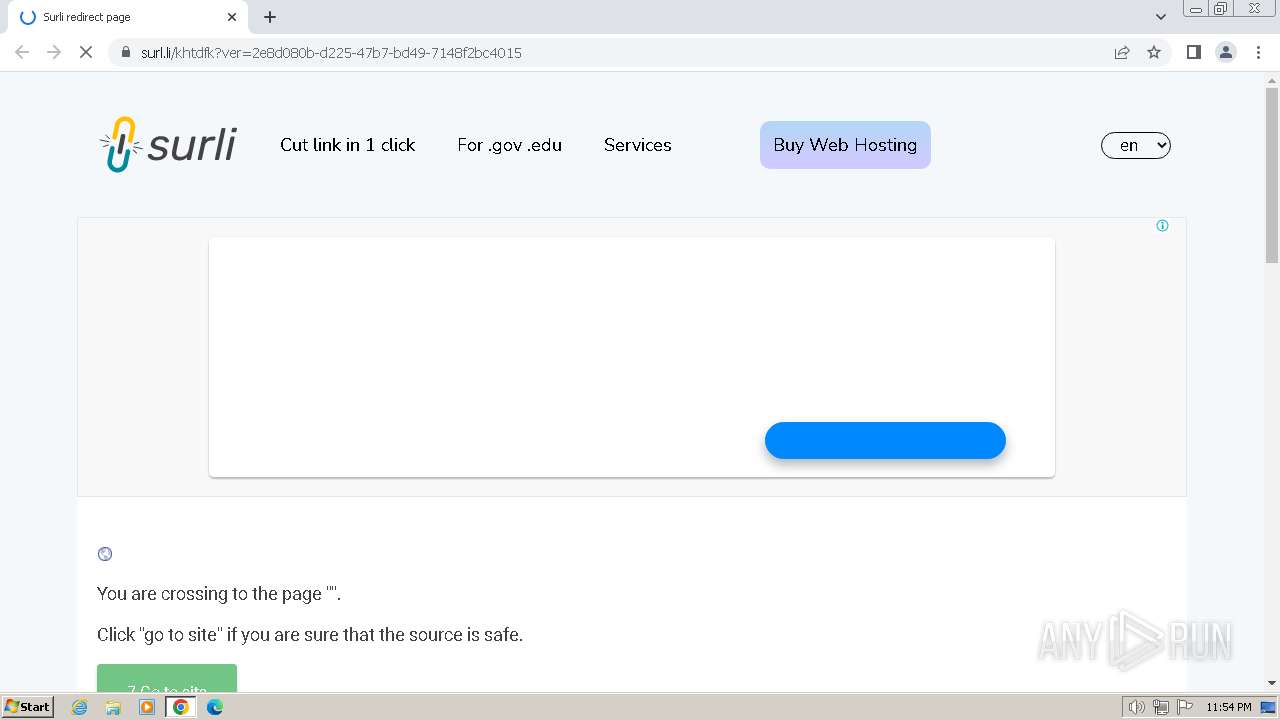The image size is (1280, 720).
Task: View site security lock info
Action: click(126, 52)
